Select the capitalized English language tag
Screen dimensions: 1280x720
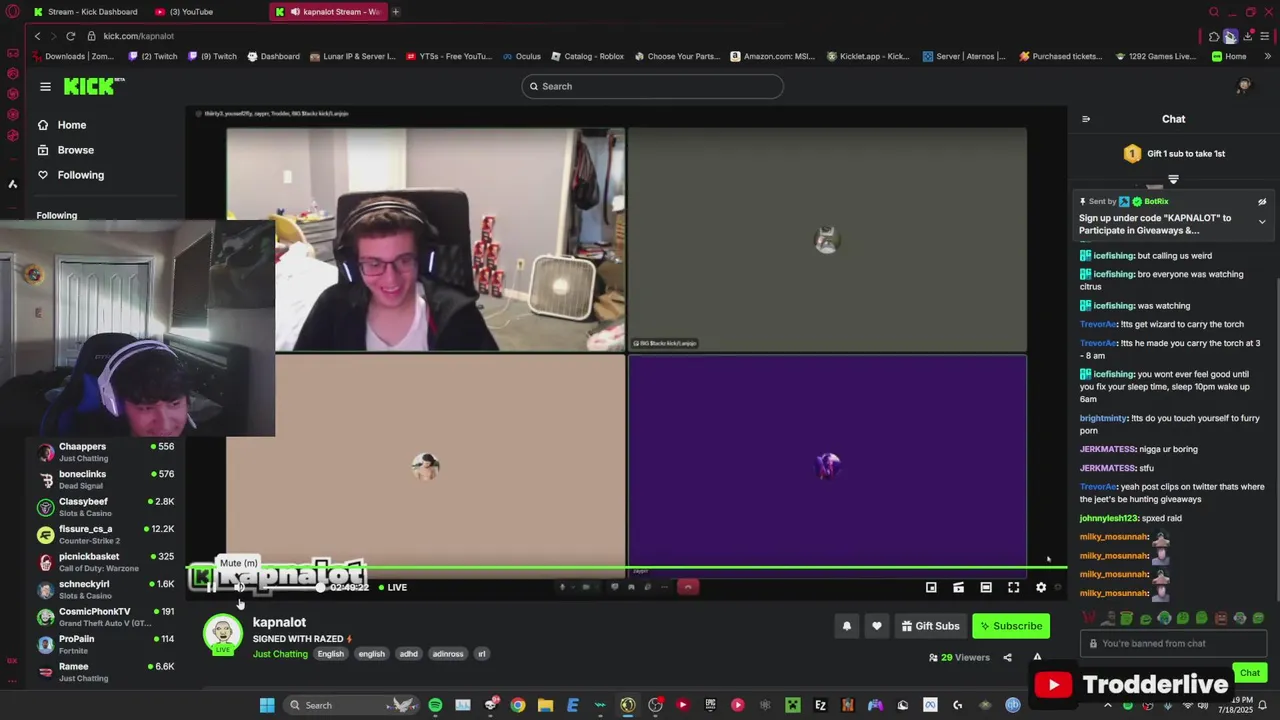pyautogui.click(x=330, y=654)
